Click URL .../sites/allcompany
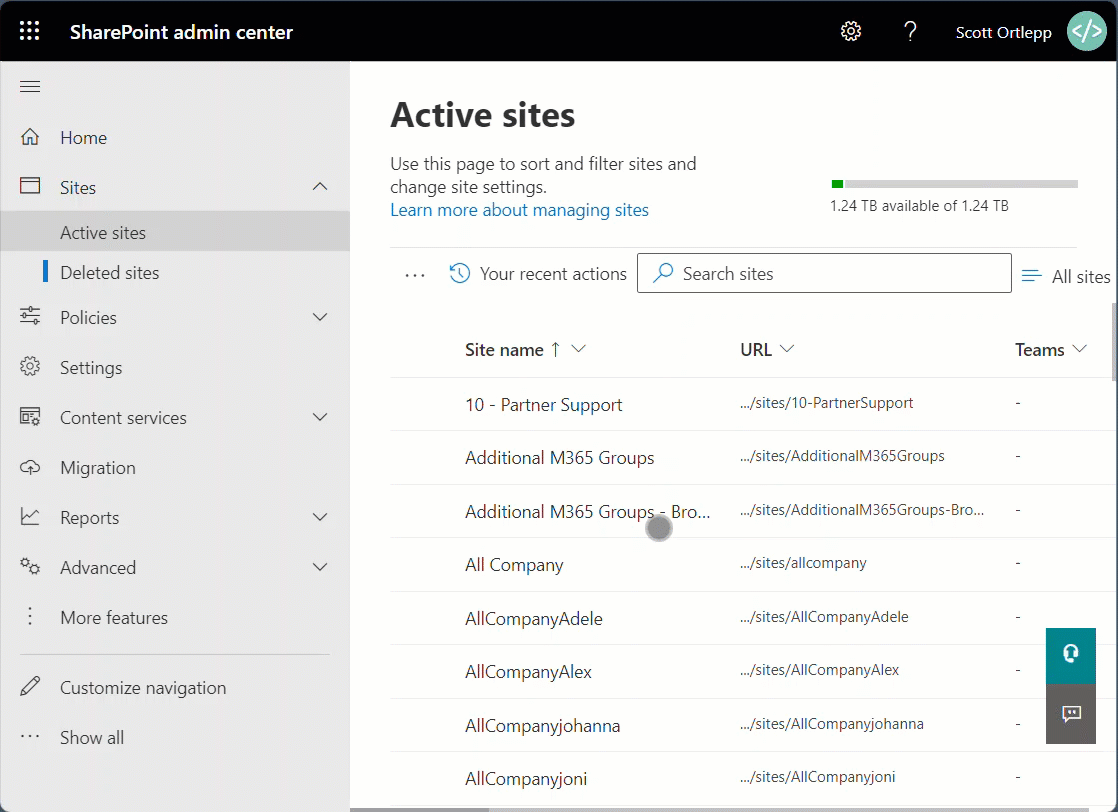1118x812 pixels. click(803, 562)
